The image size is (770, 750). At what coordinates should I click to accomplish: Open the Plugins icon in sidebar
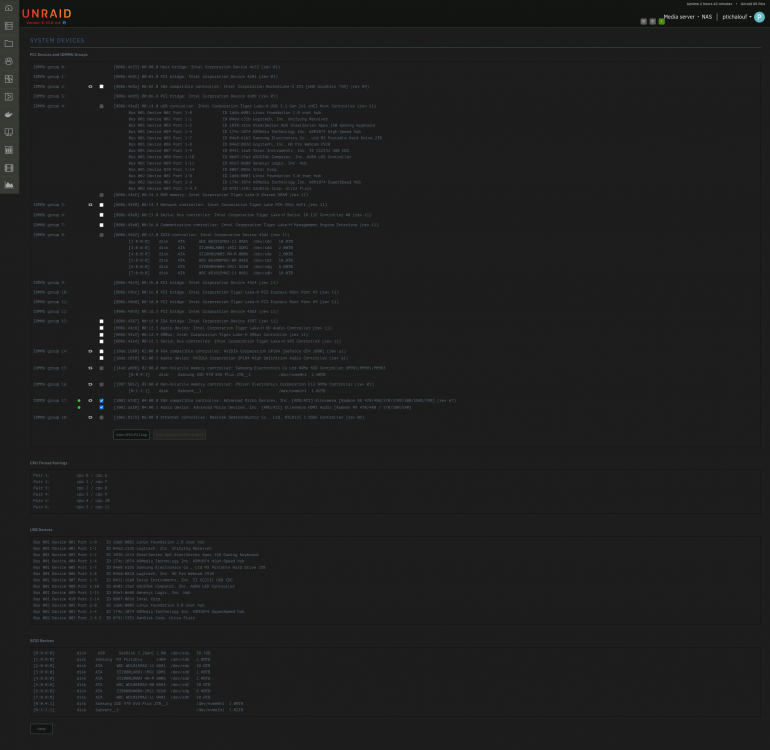pos(9,97)
